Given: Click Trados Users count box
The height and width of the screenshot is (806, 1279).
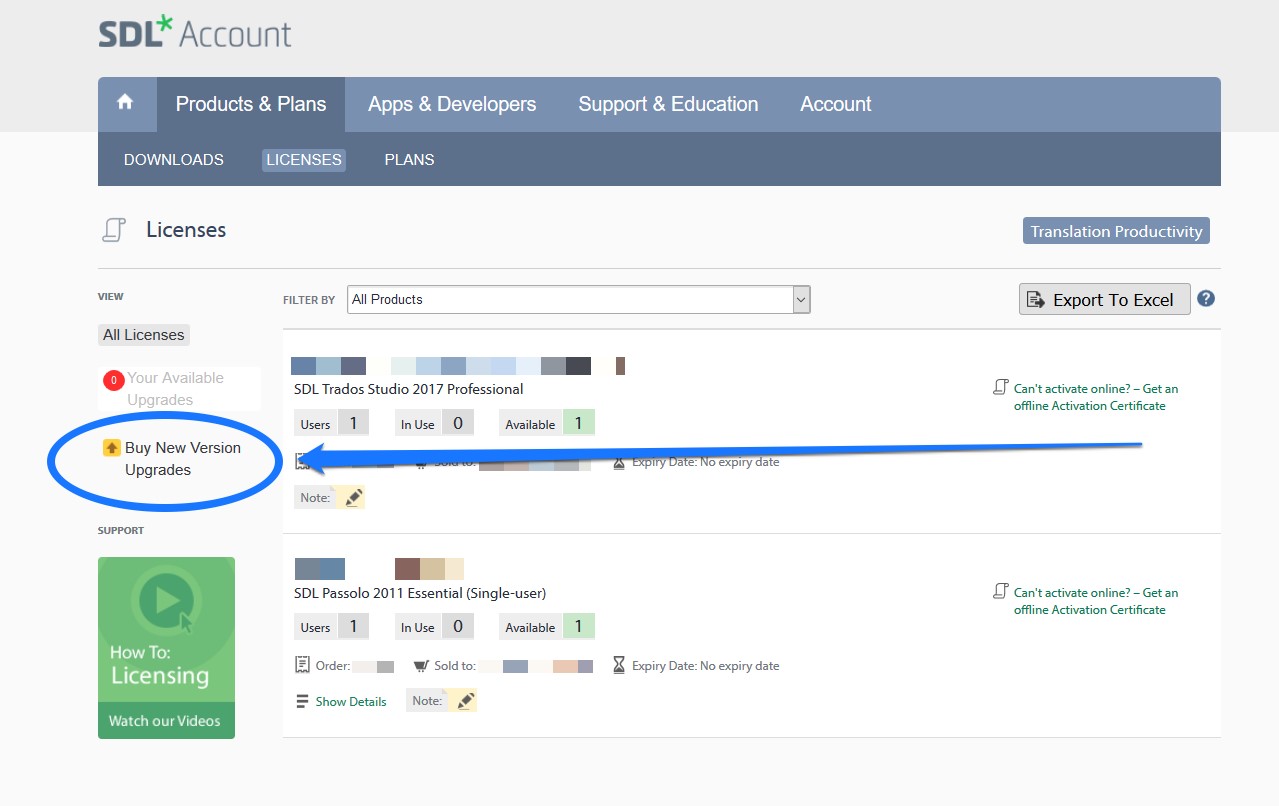Looking at the screenshot, I should (332, 423).
